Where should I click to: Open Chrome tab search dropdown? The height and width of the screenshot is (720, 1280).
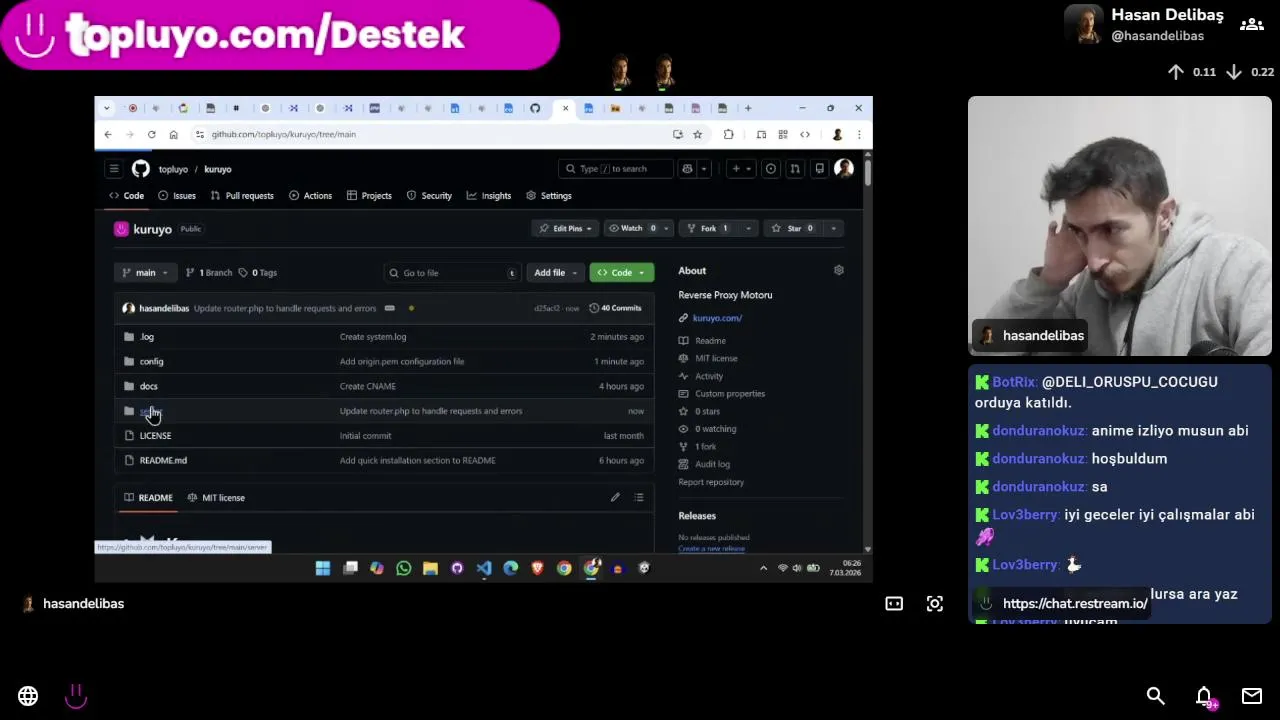tap(107, 108)
